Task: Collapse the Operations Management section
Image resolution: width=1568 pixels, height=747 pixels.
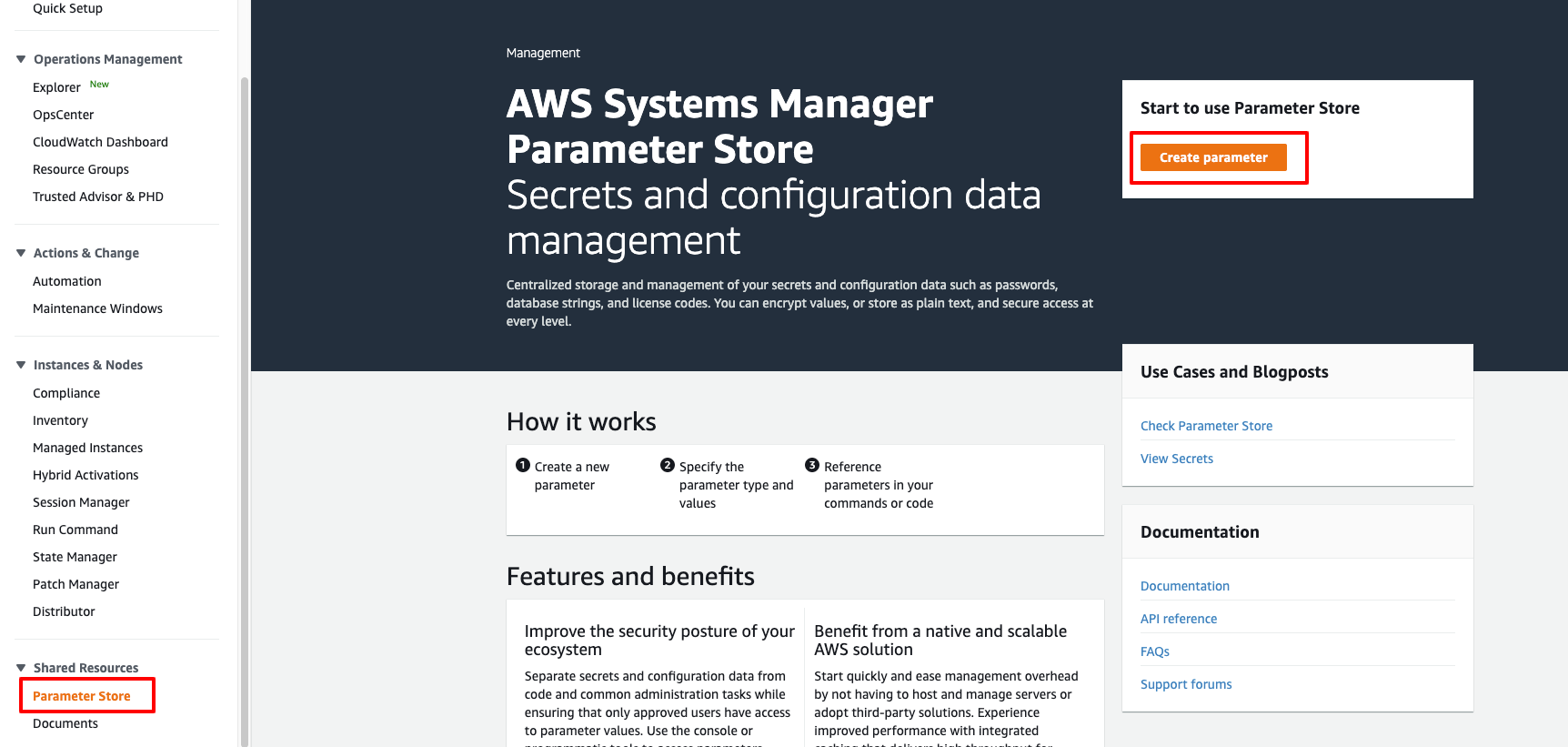Action: point(21,59)
